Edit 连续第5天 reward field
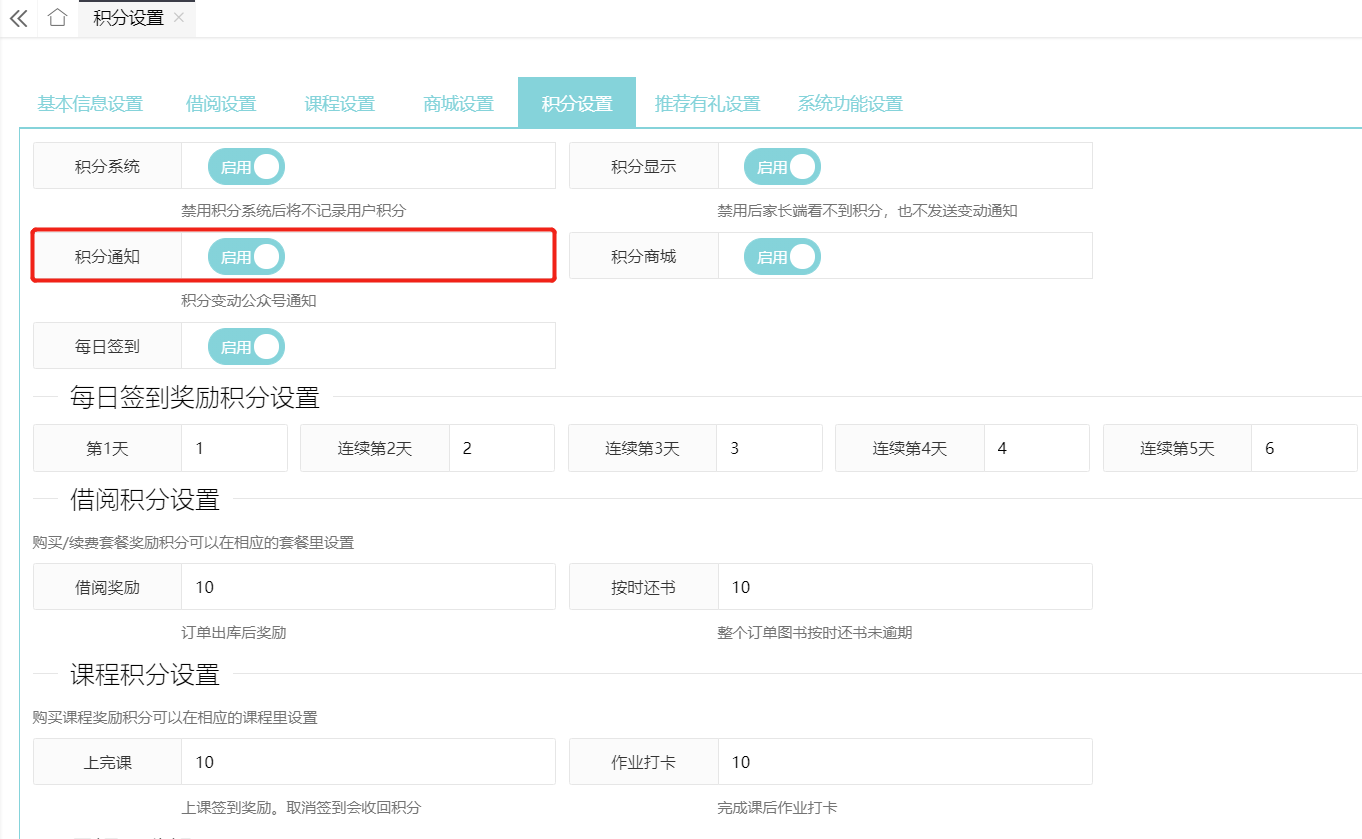This screenshot has width=1362, height=839. click(x=1304, y=448)
